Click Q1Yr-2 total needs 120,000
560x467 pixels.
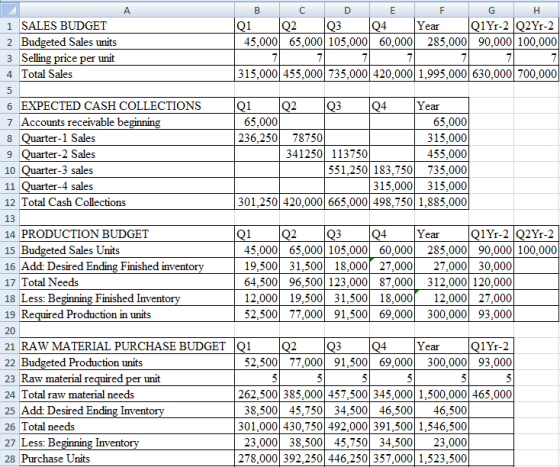click(x=491, y=282)
